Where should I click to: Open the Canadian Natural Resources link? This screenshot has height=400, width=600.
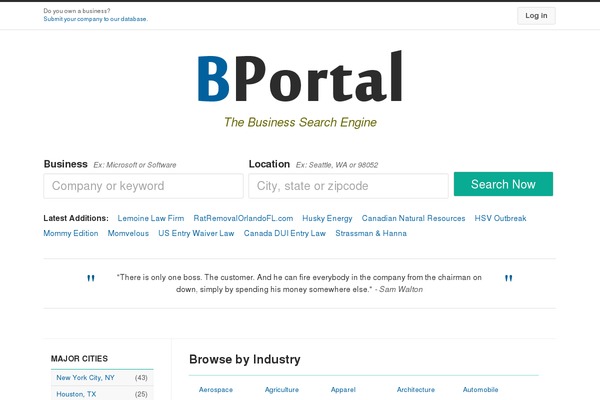pyautogui.click(x=413, y=218)
